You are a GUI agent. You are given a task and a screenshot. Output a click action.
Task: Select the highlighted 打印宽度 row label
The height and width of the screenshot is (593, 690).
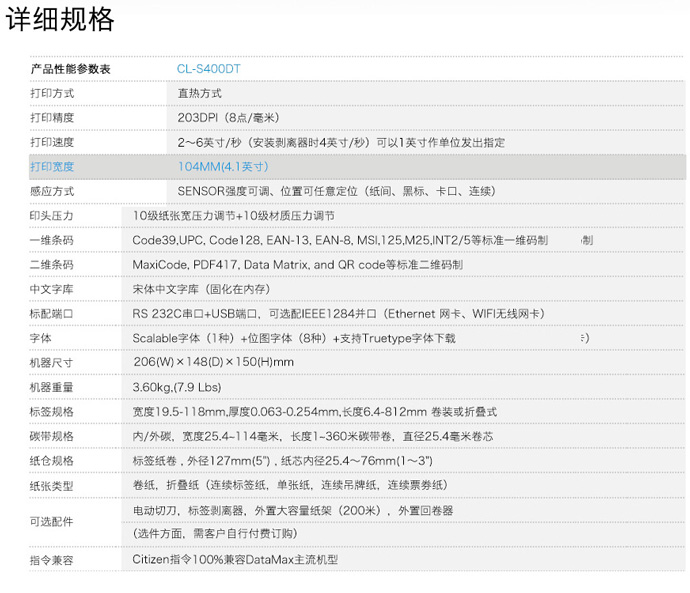point(52,167)
